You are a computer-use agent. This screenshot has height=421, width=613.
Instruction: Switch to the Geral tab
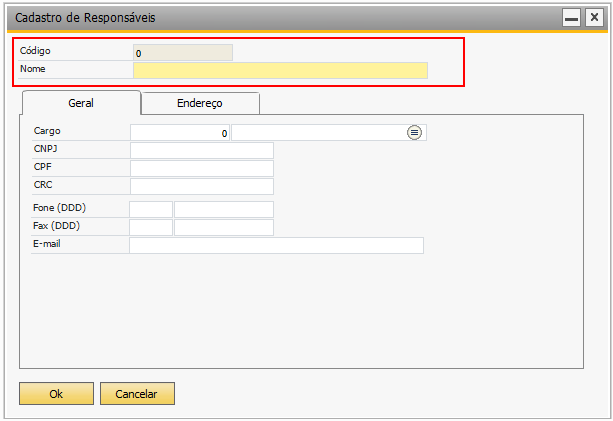tap(81, 103)
